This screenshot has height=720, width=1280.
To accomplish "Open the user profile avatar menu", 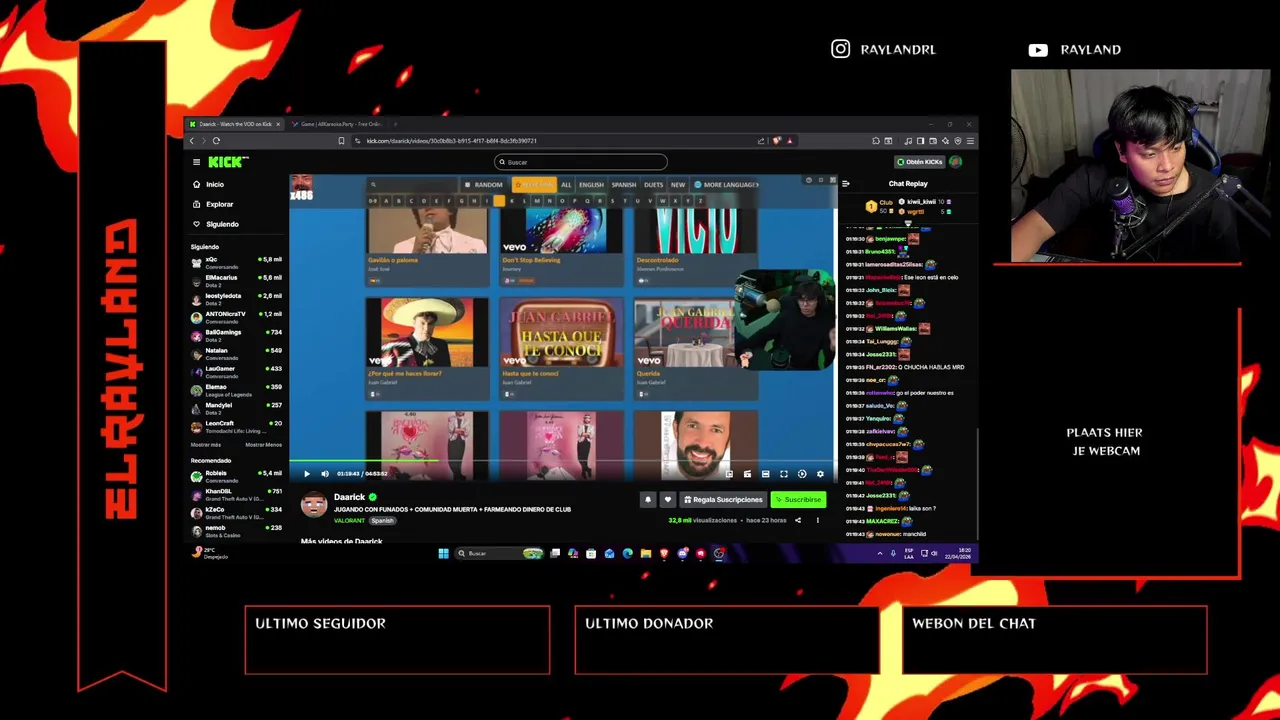I will [x=956, y=162].
